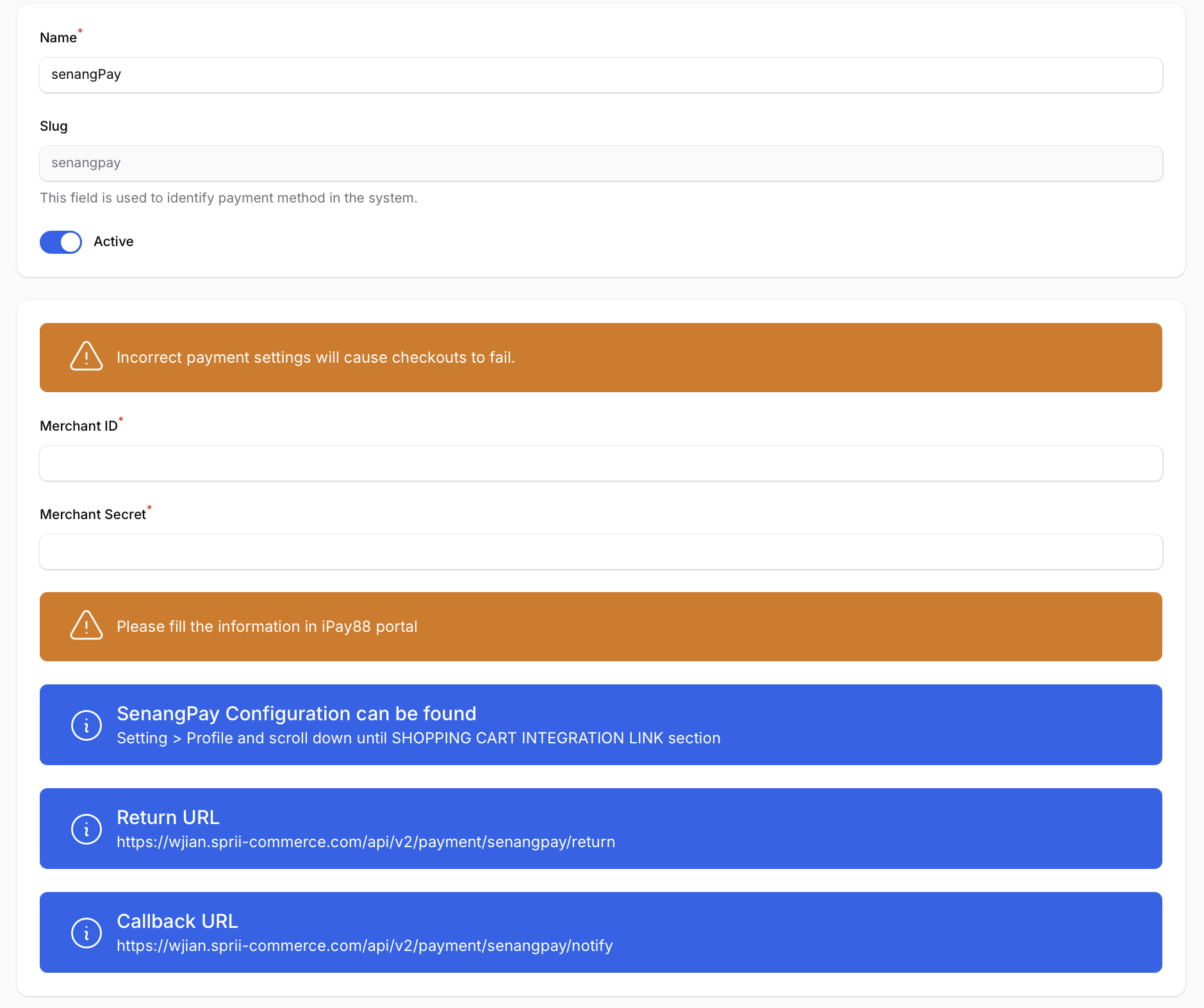This screenshot has height=1008, width=1204.
Task: Click the 'Return URL' heading
Action: 168,818
